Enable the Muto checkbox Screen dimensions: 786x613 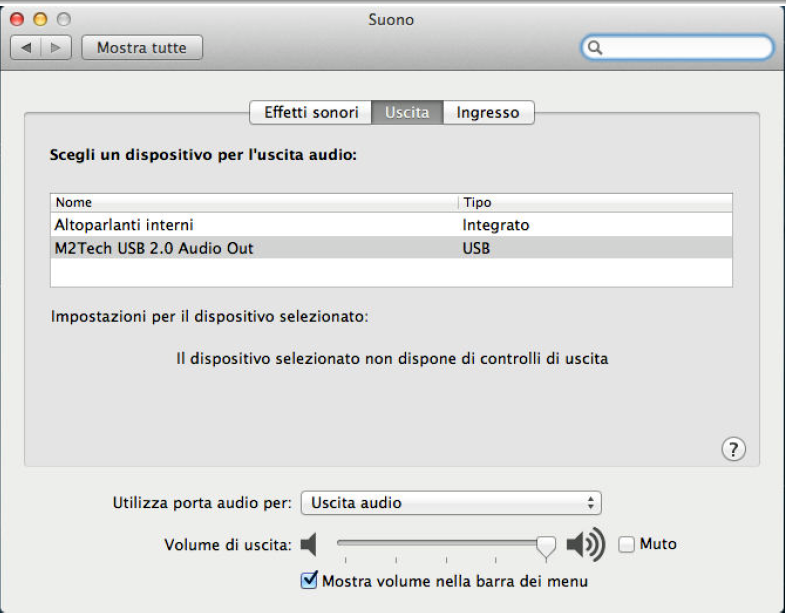point(626,544)
